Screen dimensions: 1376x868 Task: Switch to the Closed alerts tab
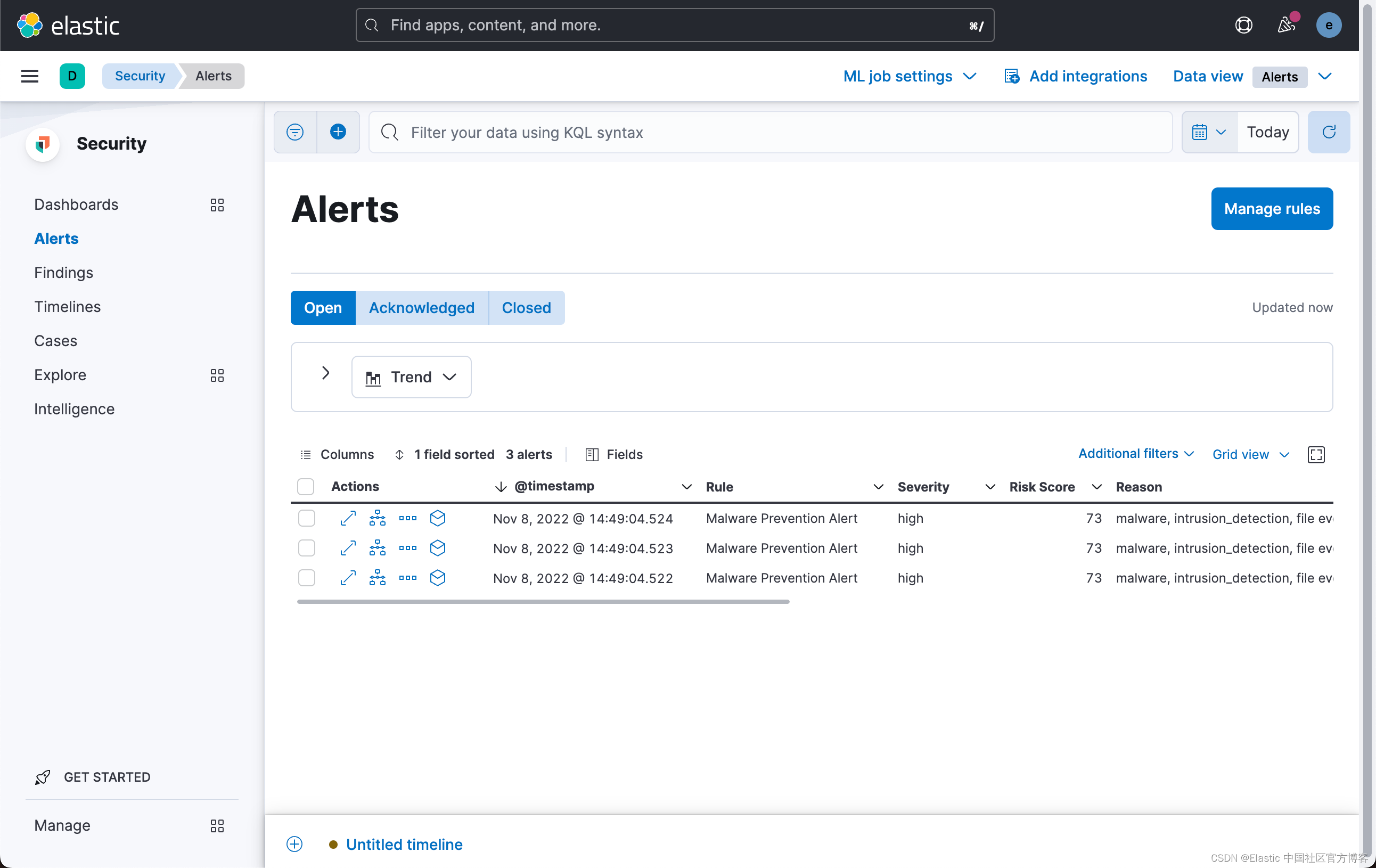(526, 307)
